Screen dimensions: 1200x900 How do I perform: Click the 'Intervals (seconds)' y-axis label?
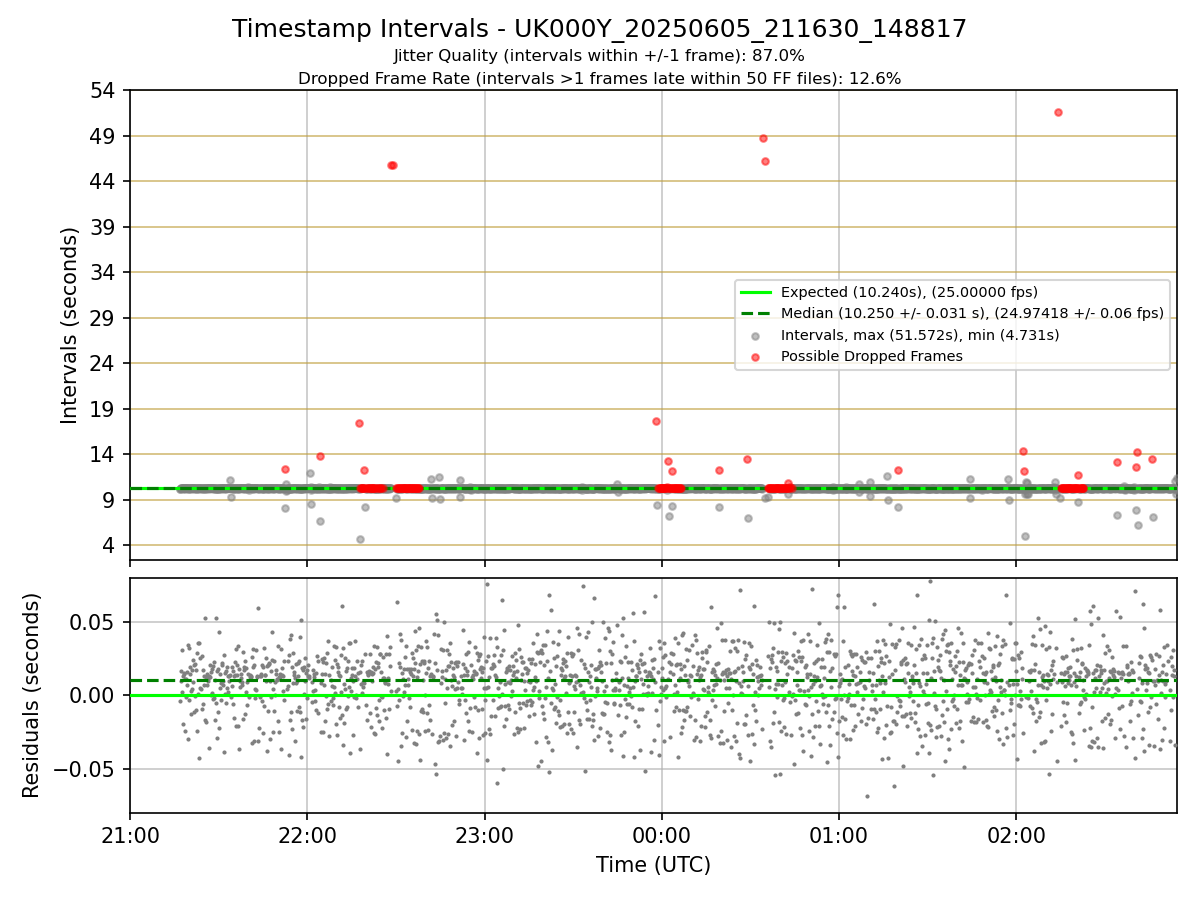[70, 325]
